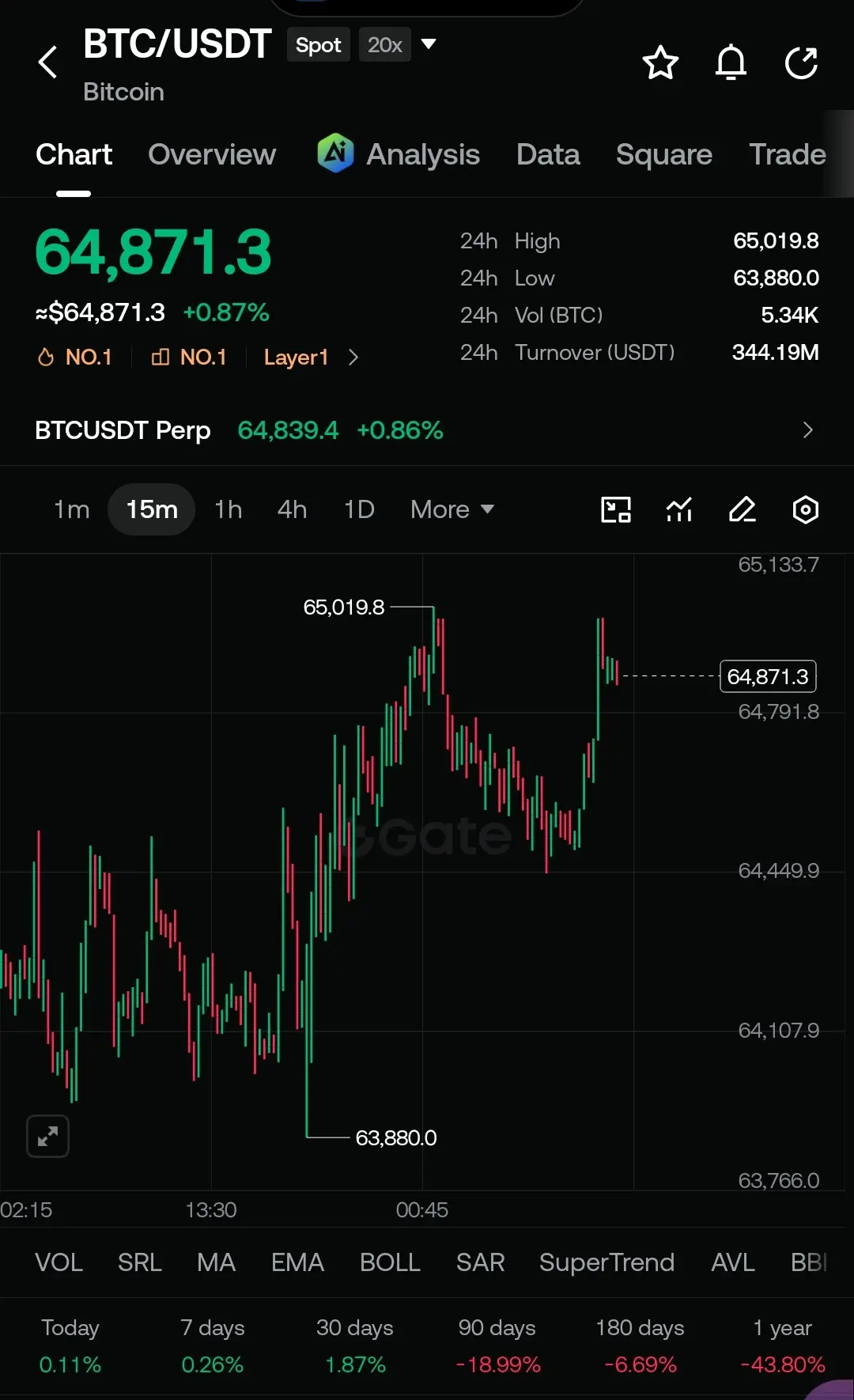Tap the large price 64,871.3
This screenshot has height=1400, width=854.
click(153, 253)
